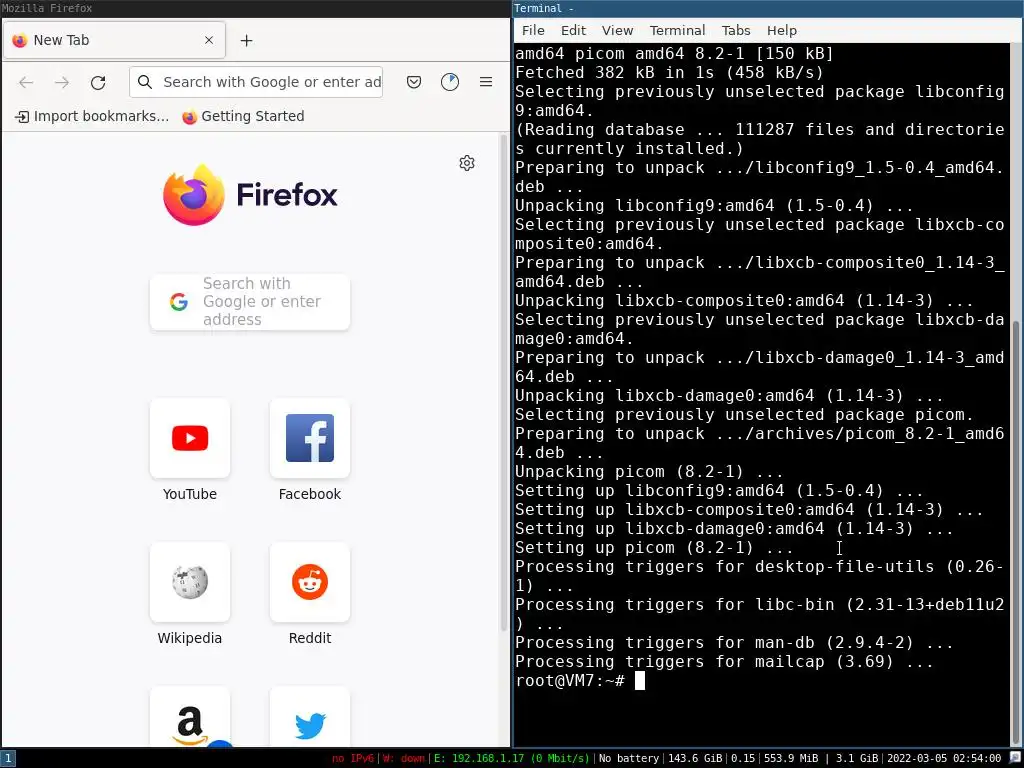Select the New Tab browser tab

[x=114, y=40]
